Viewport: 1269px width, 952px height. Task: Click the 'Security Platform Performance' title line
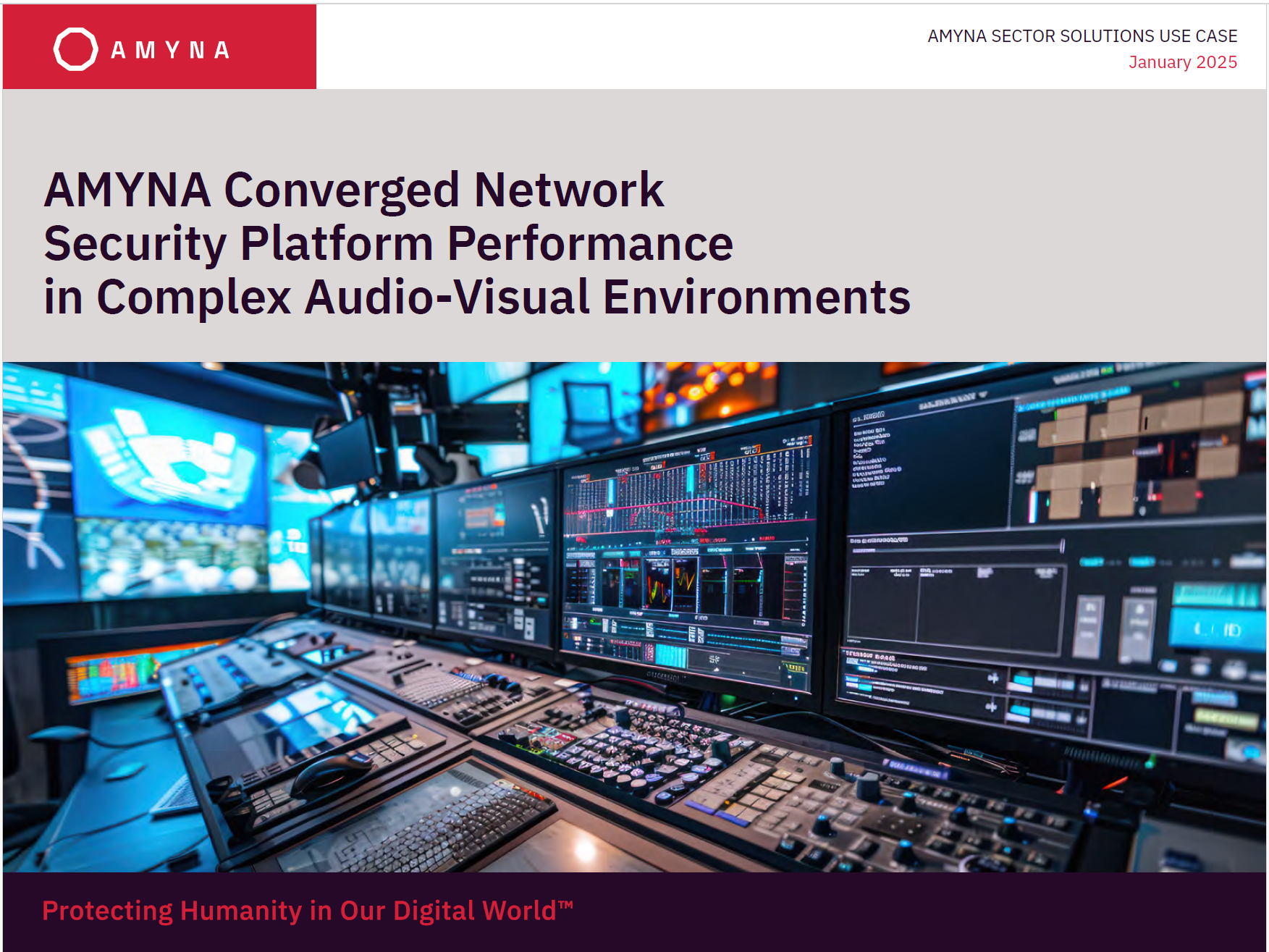[x=388, y=243]
